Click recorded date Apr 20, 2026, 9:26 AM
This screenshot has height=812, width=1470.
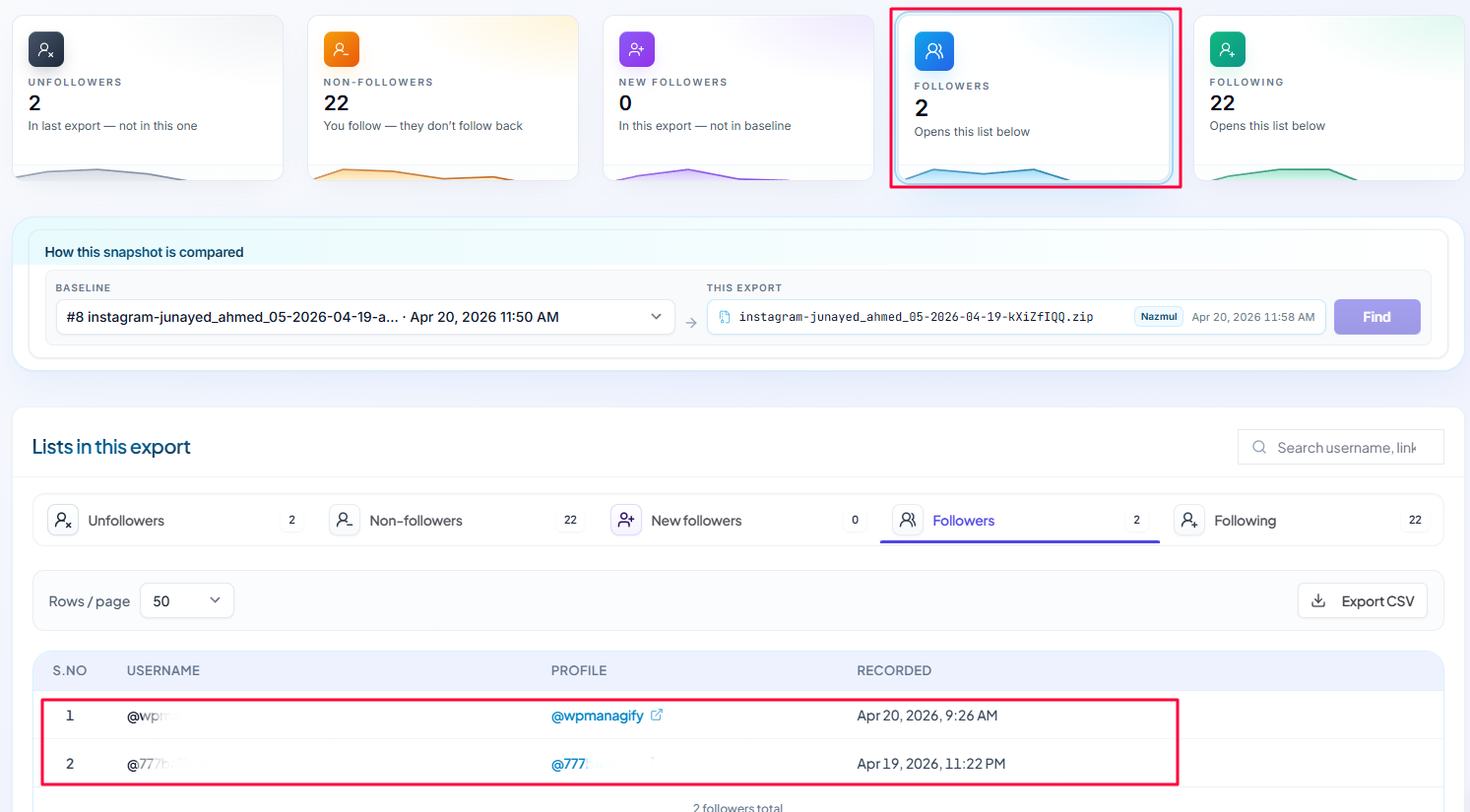click(927, 716)
